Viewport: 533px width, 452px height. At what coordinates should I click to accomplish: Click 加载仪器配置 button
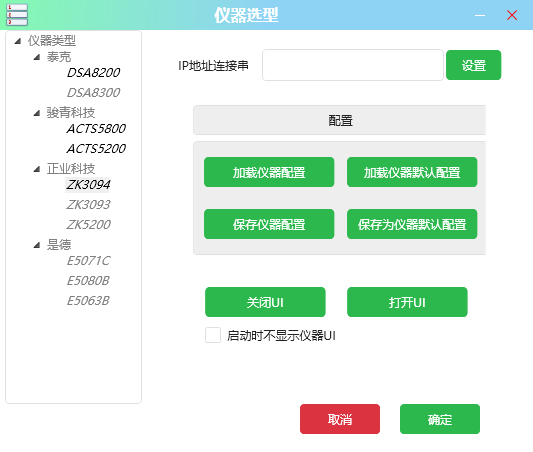point(269,172)
